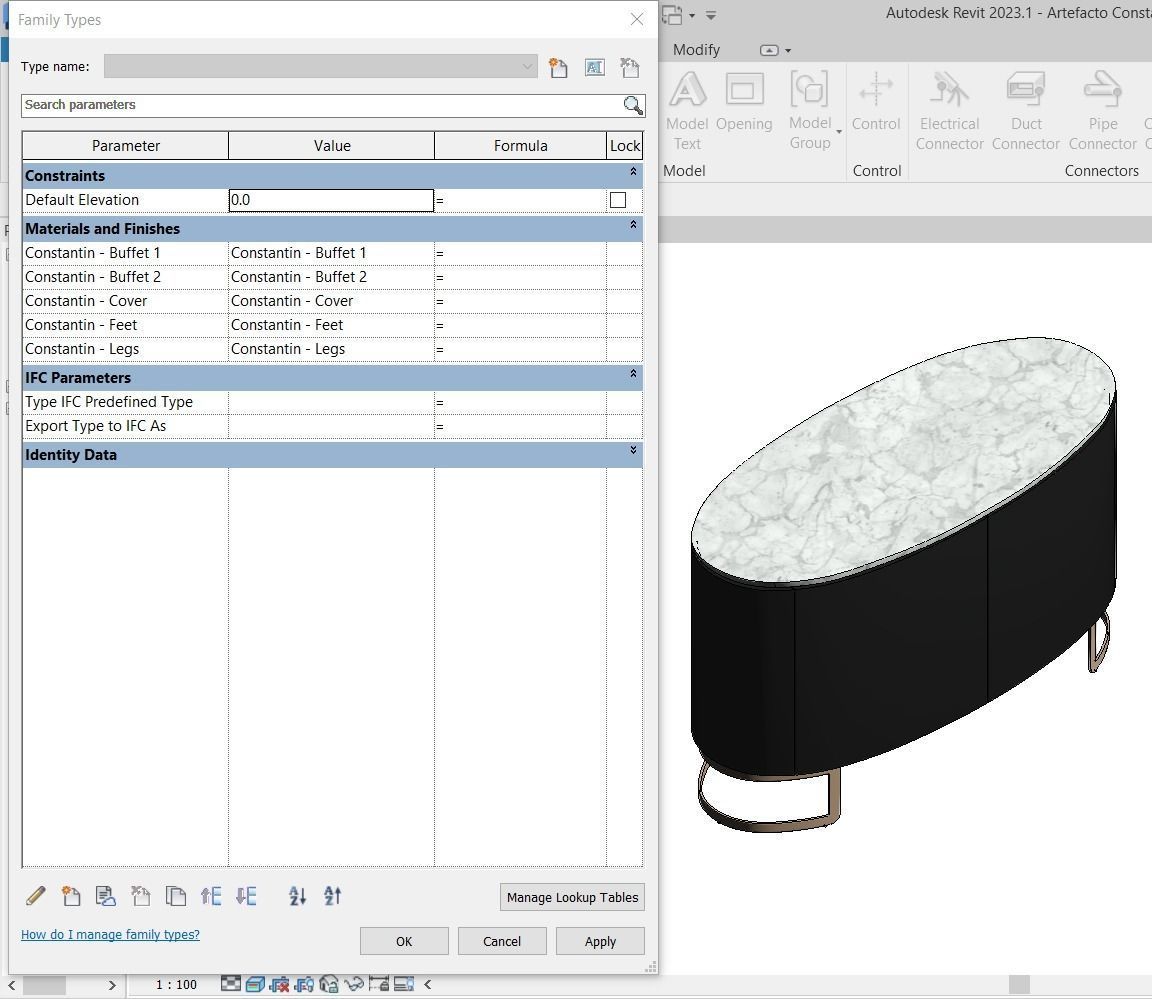Click the Visual Style icon in the view control bar

(255, 984)
